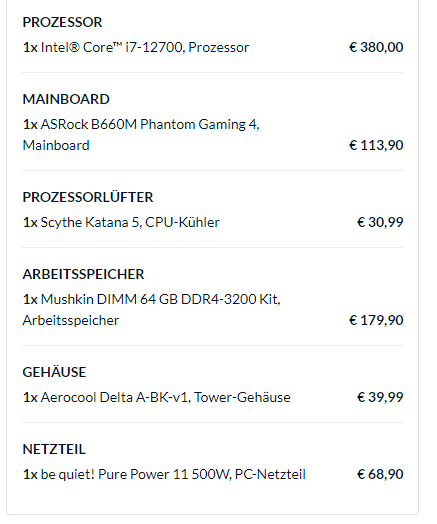This screenshot has height=524, width=437.
Task: Open Aerocool Delta A-BK-v1 Tower-Gehäuse item
Action: [x=156, y=397]
